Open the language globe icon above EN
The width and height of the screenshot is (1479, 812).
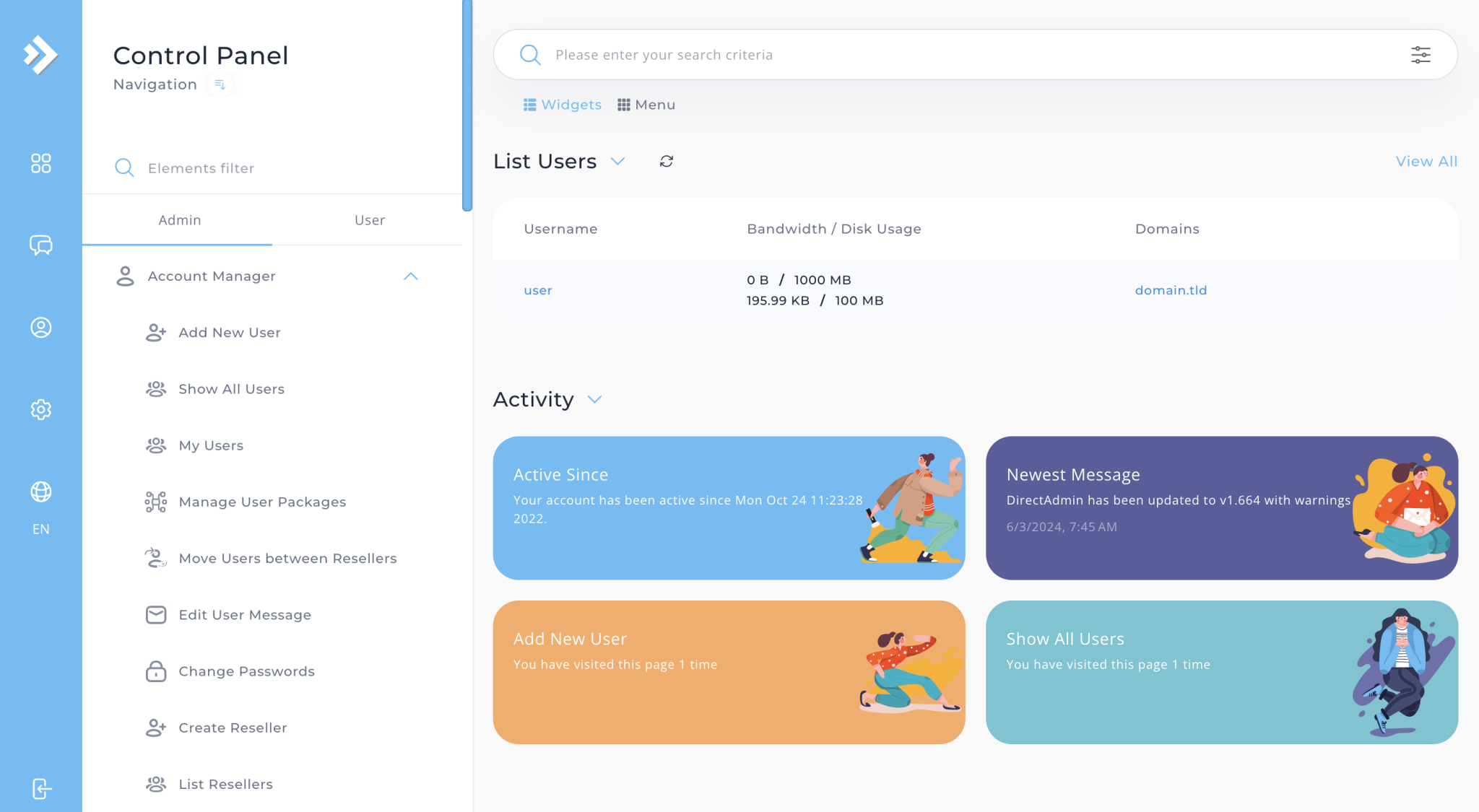[41, 492]
